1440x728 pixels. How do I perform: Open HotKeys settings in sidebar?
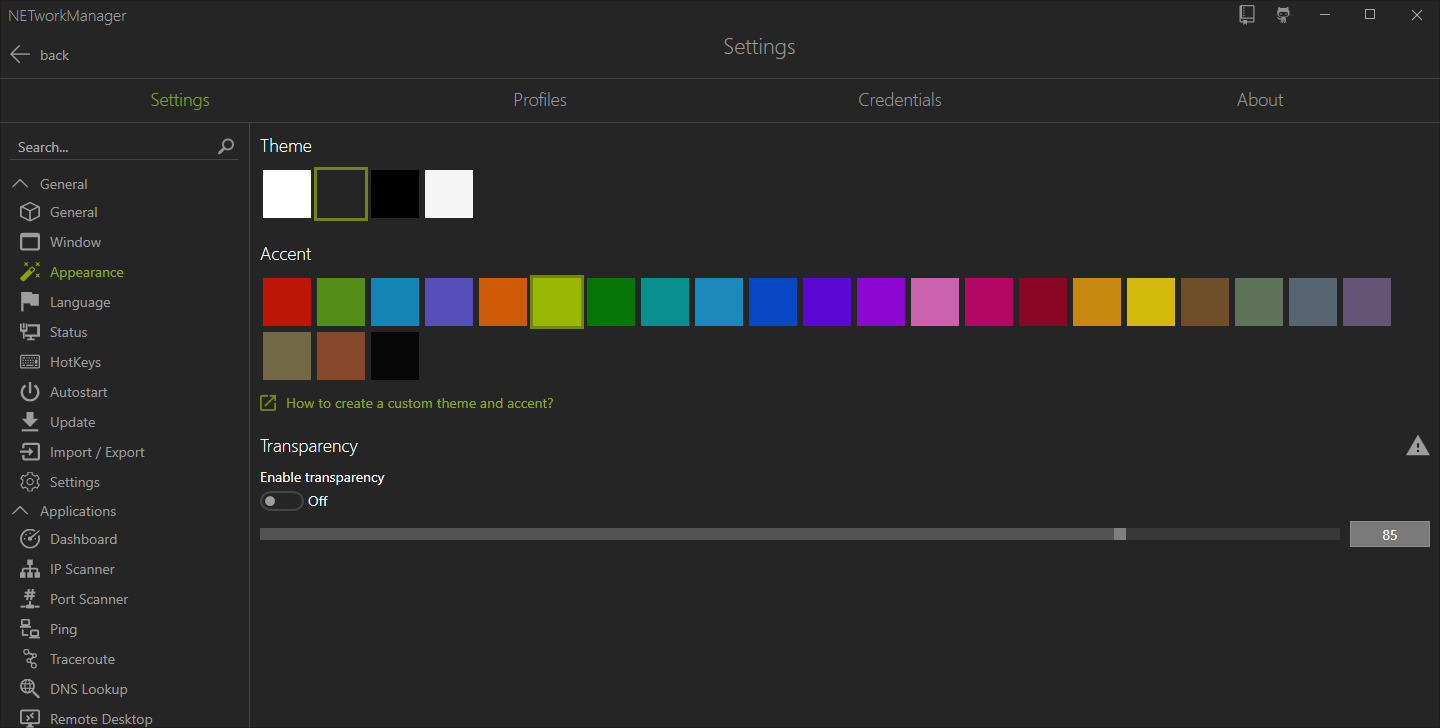tap(75, 362)
